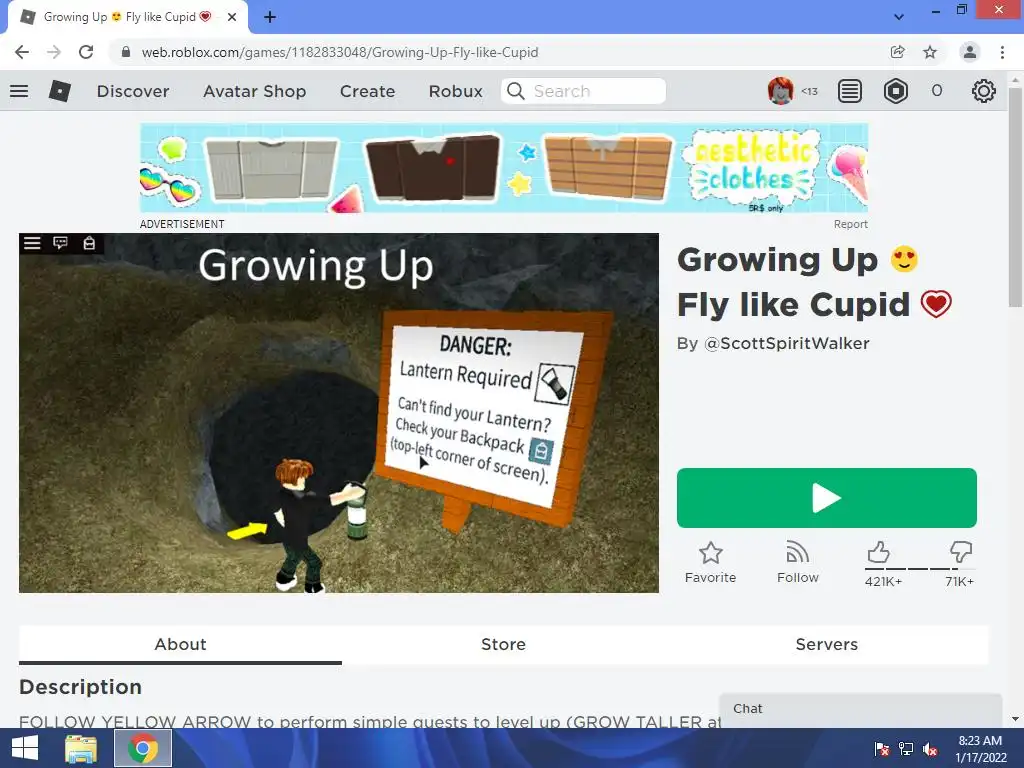
Task: Open a new browser tab
Action: [x=270, y=17]
